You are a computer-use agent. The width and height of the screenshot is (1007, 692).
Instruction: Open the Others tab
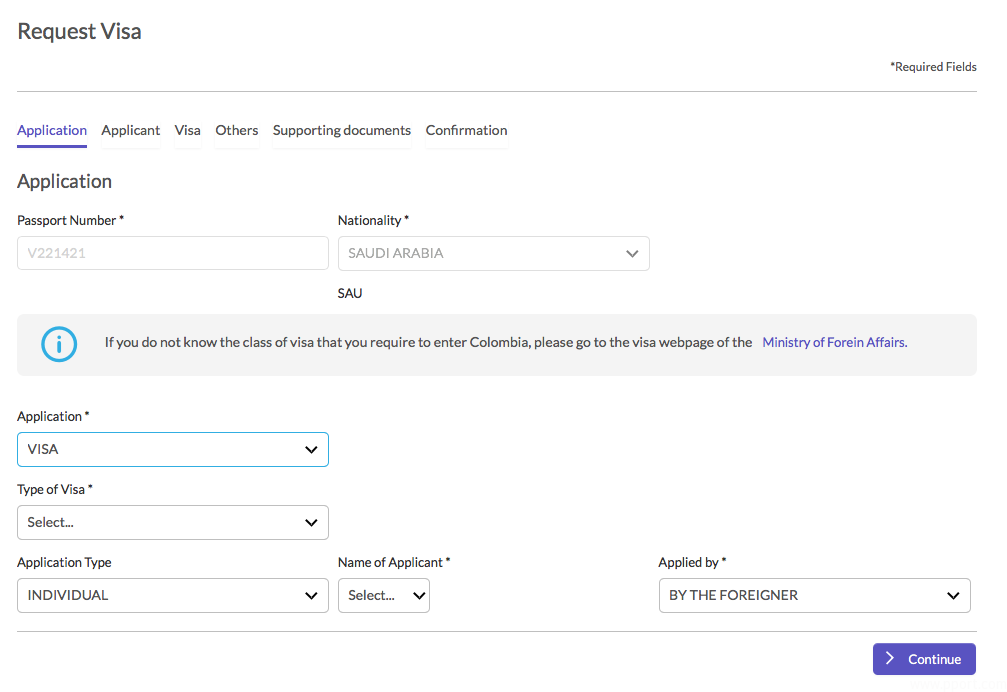pyautogui.click(x=237, y=131)
